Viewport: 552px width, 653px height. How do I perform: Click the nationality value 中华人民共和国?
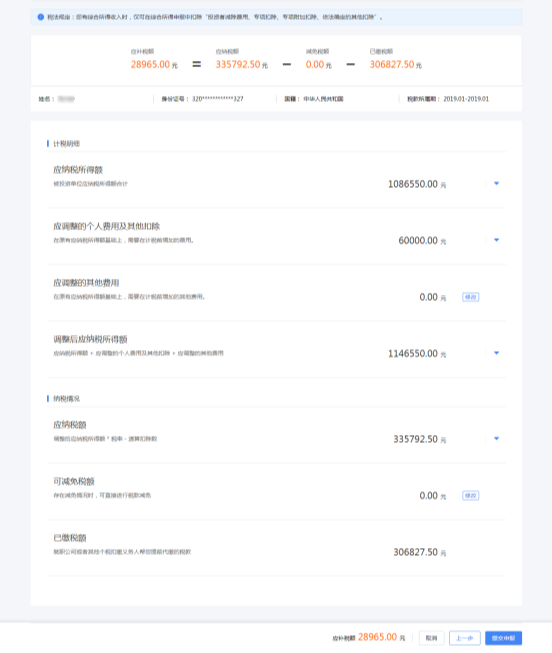point(323,99)
